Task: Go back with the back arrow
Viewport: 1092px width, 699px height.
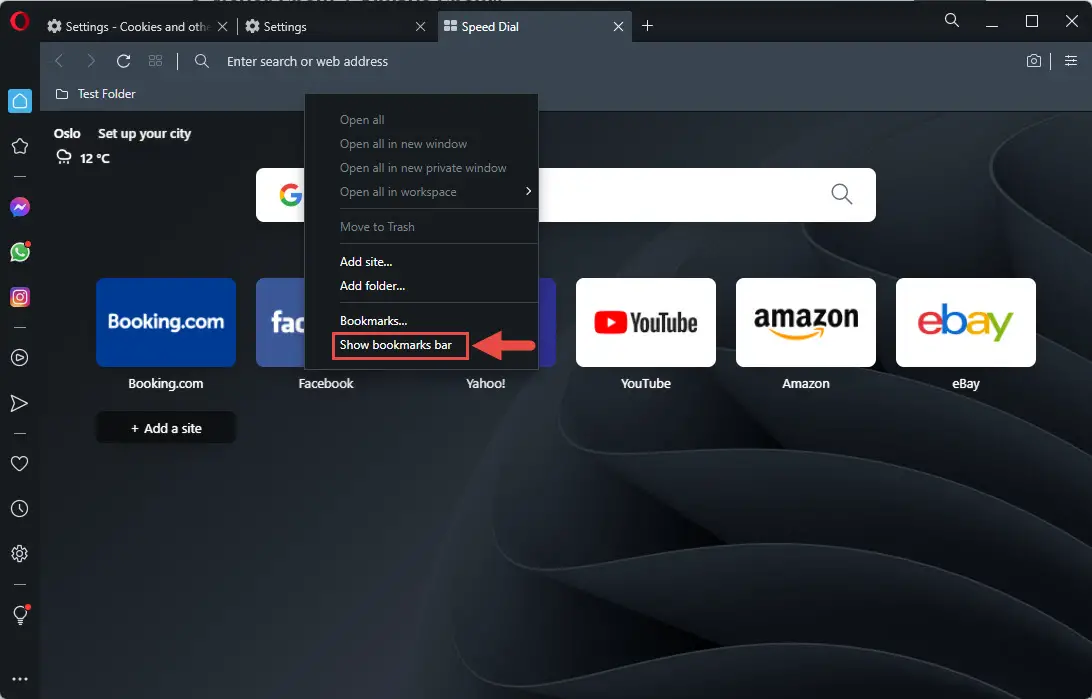Action: [x=59, y=61]
